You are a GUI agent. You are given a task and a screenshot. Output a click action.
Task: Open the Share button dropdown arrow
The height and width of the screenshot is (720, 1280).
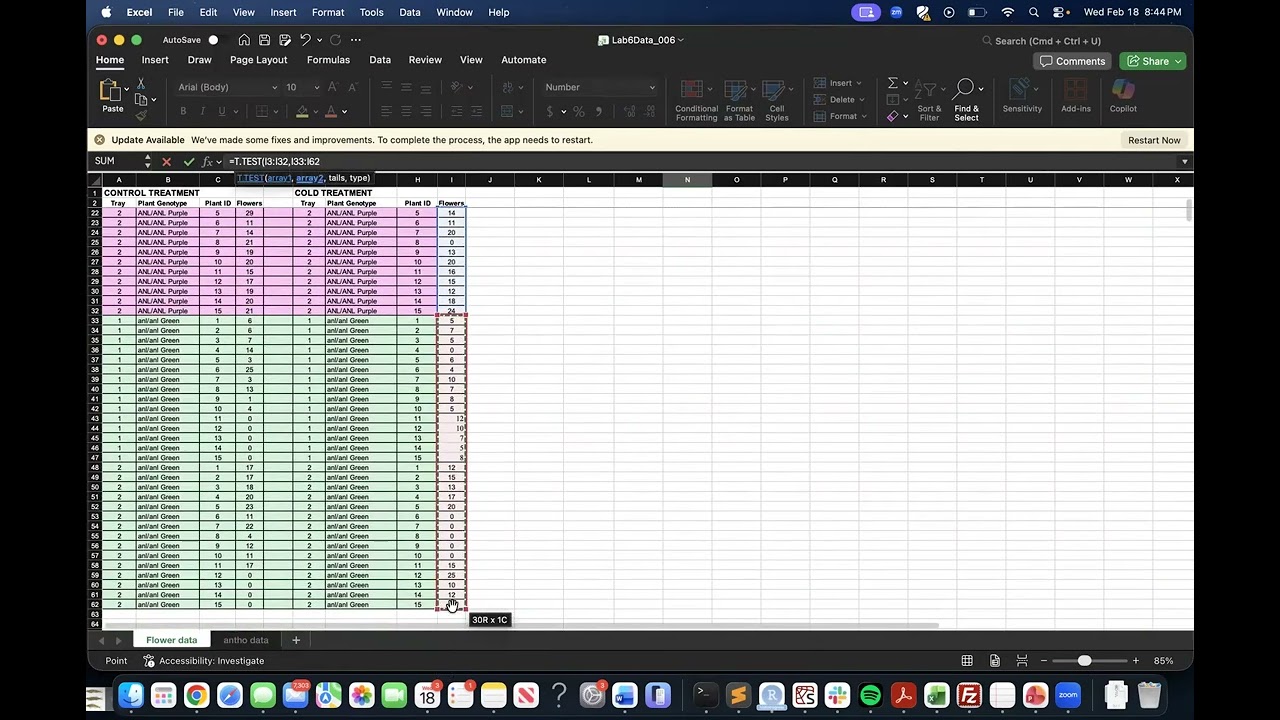[1178, 61]
